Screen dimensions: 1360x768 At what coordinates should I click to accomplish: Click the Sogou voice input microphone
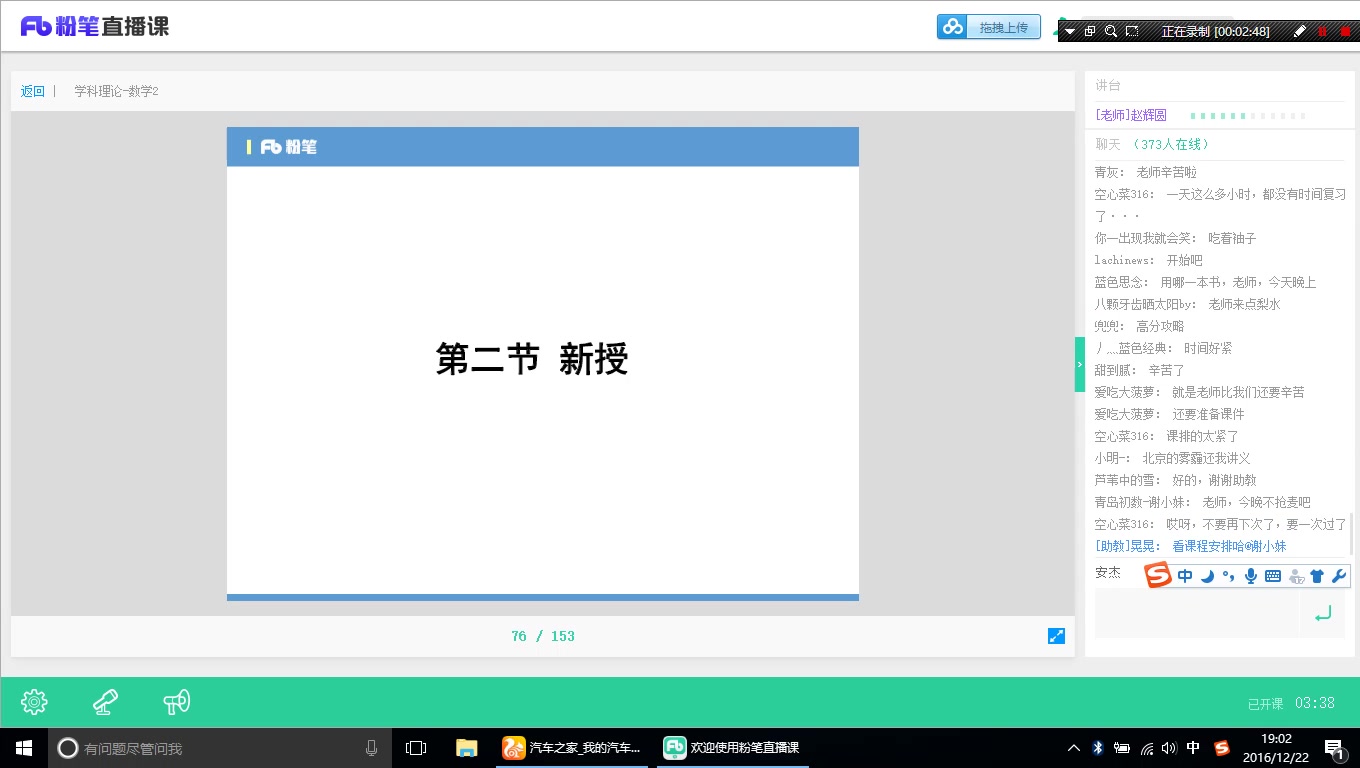1250,576
